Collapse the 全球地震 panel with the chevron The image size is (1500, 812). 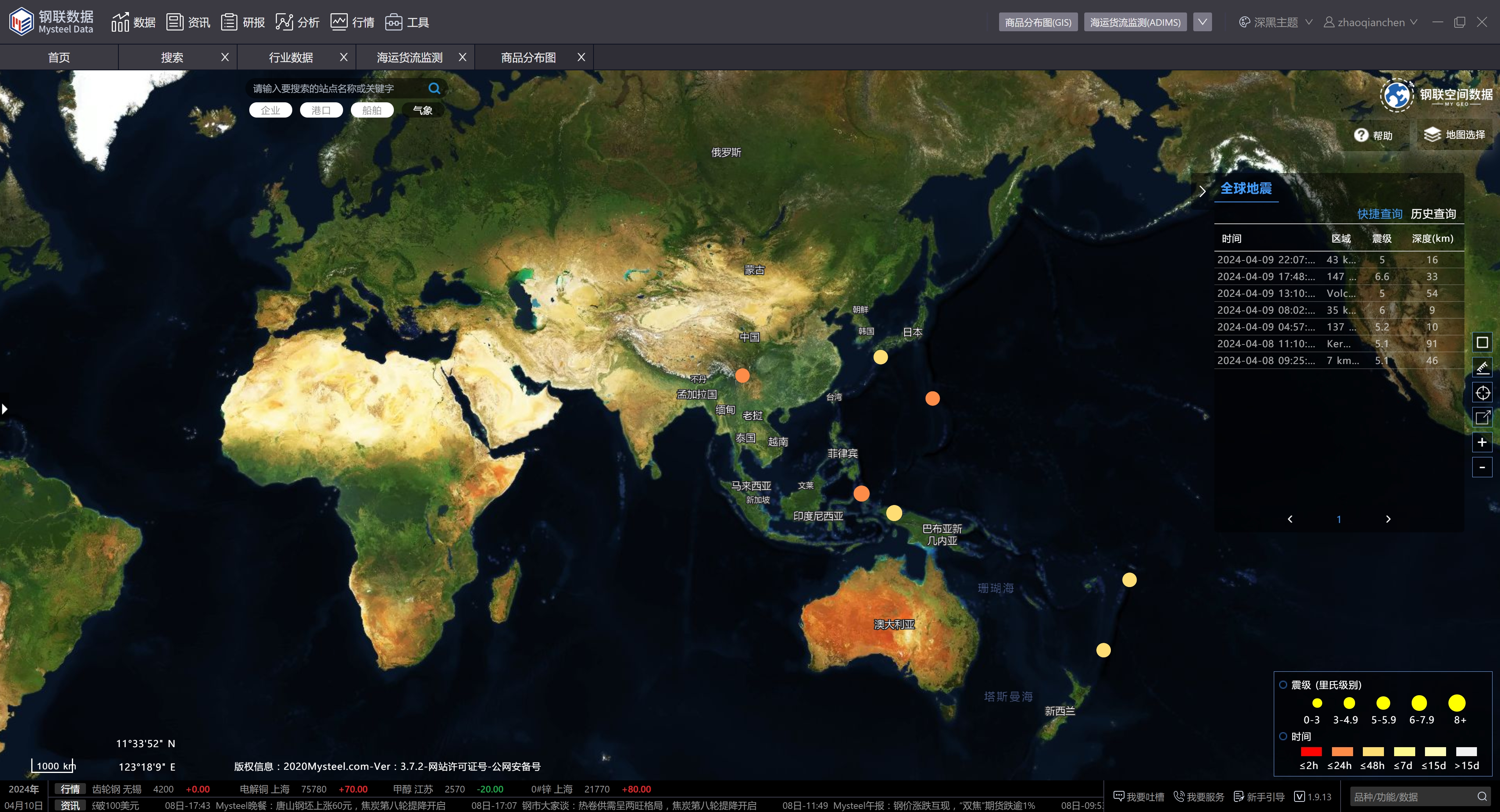click(1203, 191)
